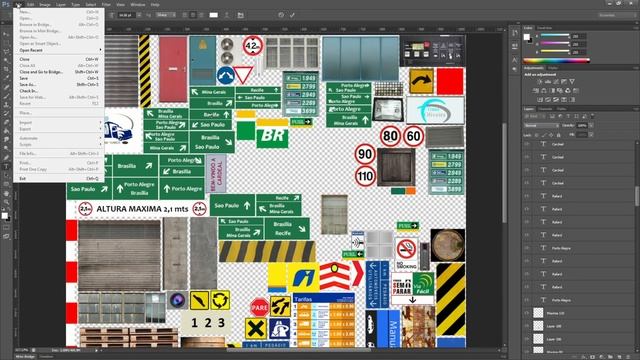The image size is (640, 360).
Task: Select the Clone Stamp tool
Action: [x=6, y=105]
